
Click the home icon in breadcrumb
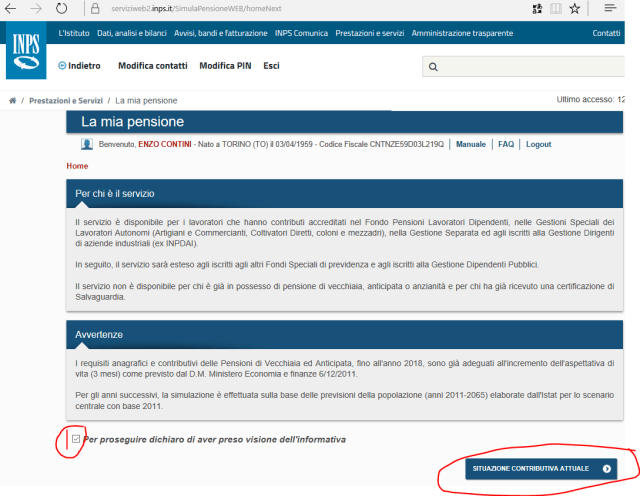(x=13, y=102)
